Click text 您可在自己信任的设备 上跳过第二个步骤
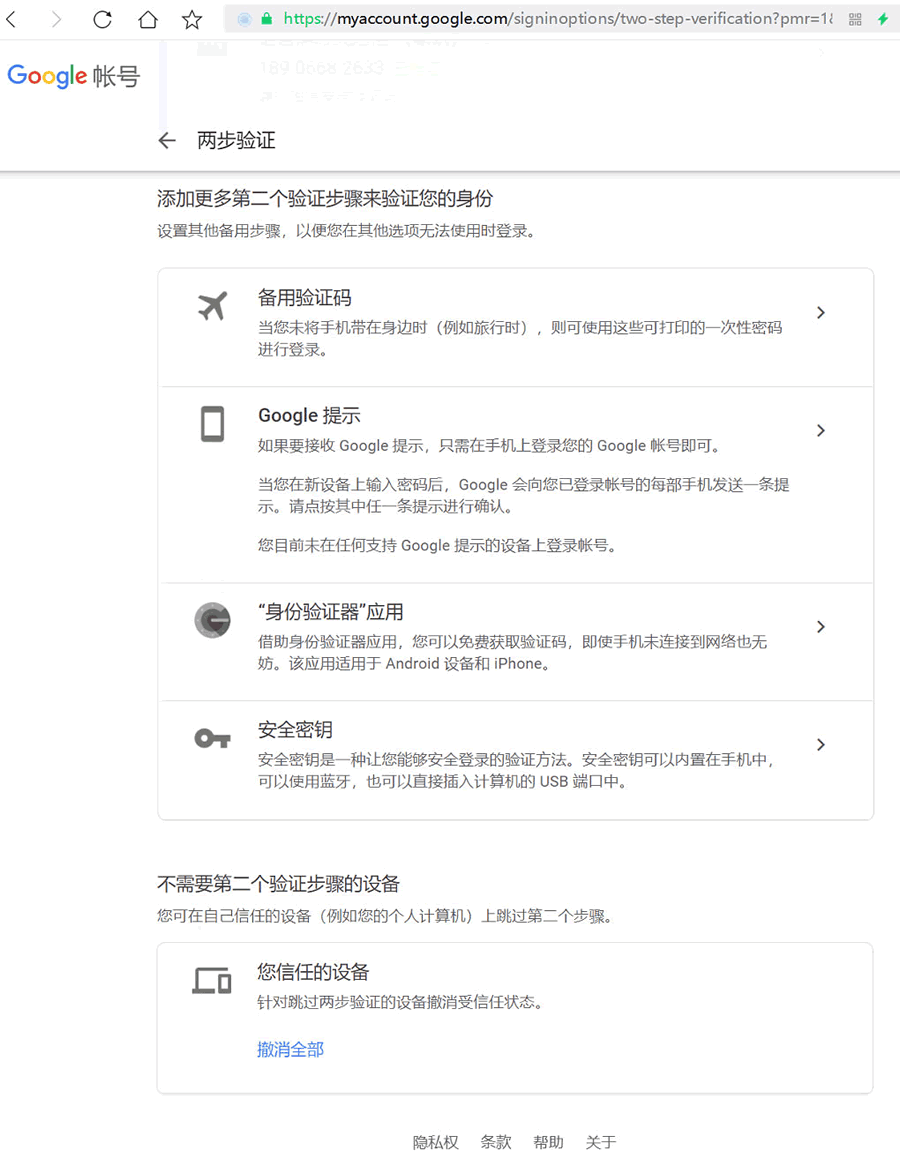 coord(386,917)
